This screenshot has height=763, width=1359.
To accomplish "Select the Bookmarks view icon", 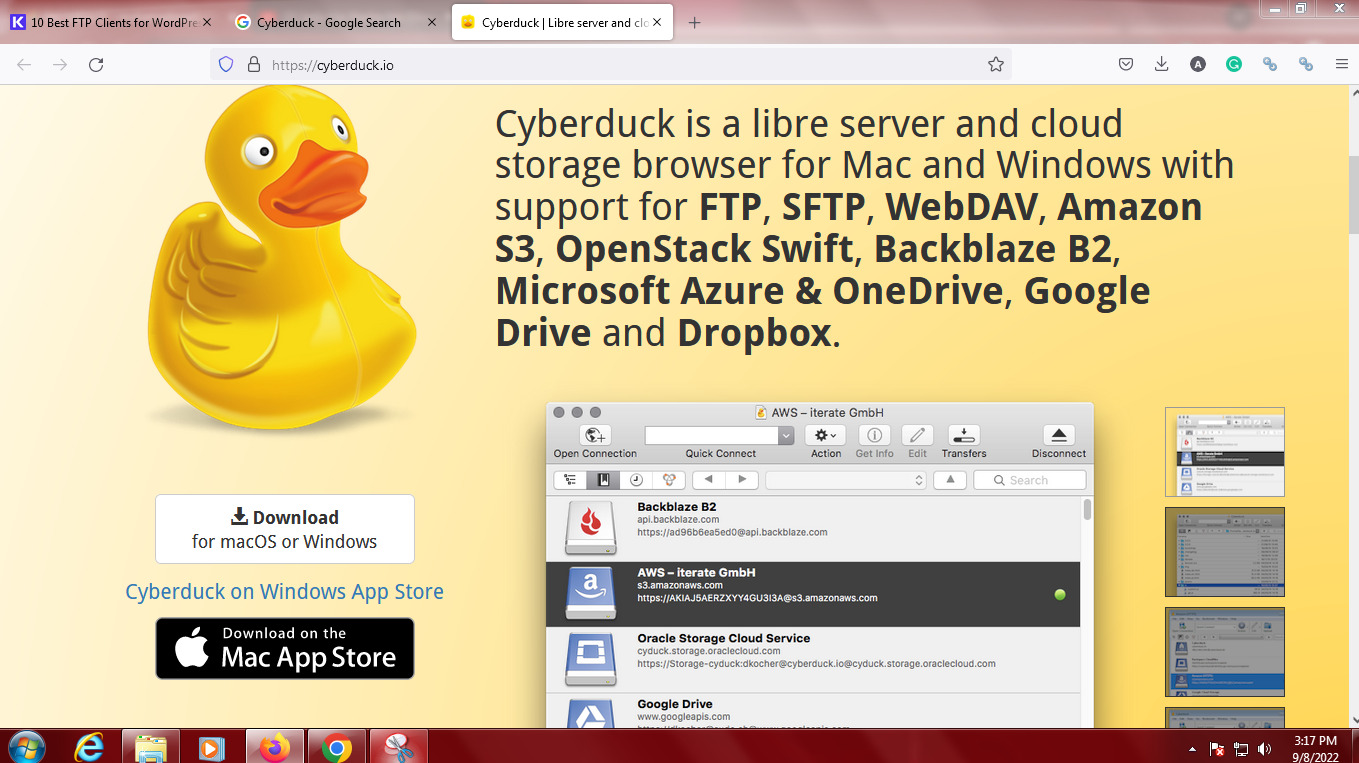I will click(x=603, y=480).
